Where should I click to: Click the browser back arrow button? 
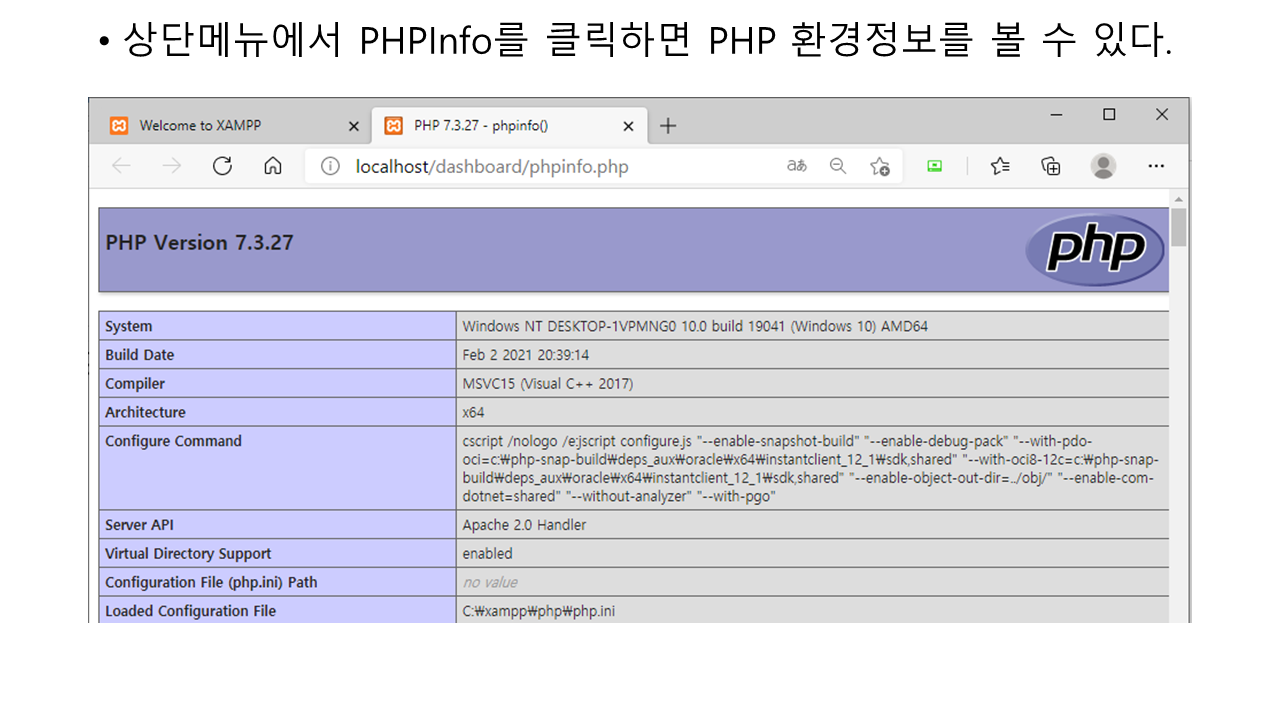(x=121, y=167)
